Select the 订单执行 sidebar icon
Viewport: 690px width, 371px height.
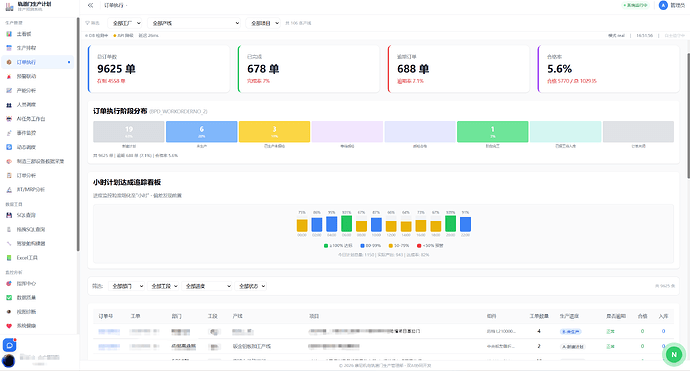tap(9, 62)
